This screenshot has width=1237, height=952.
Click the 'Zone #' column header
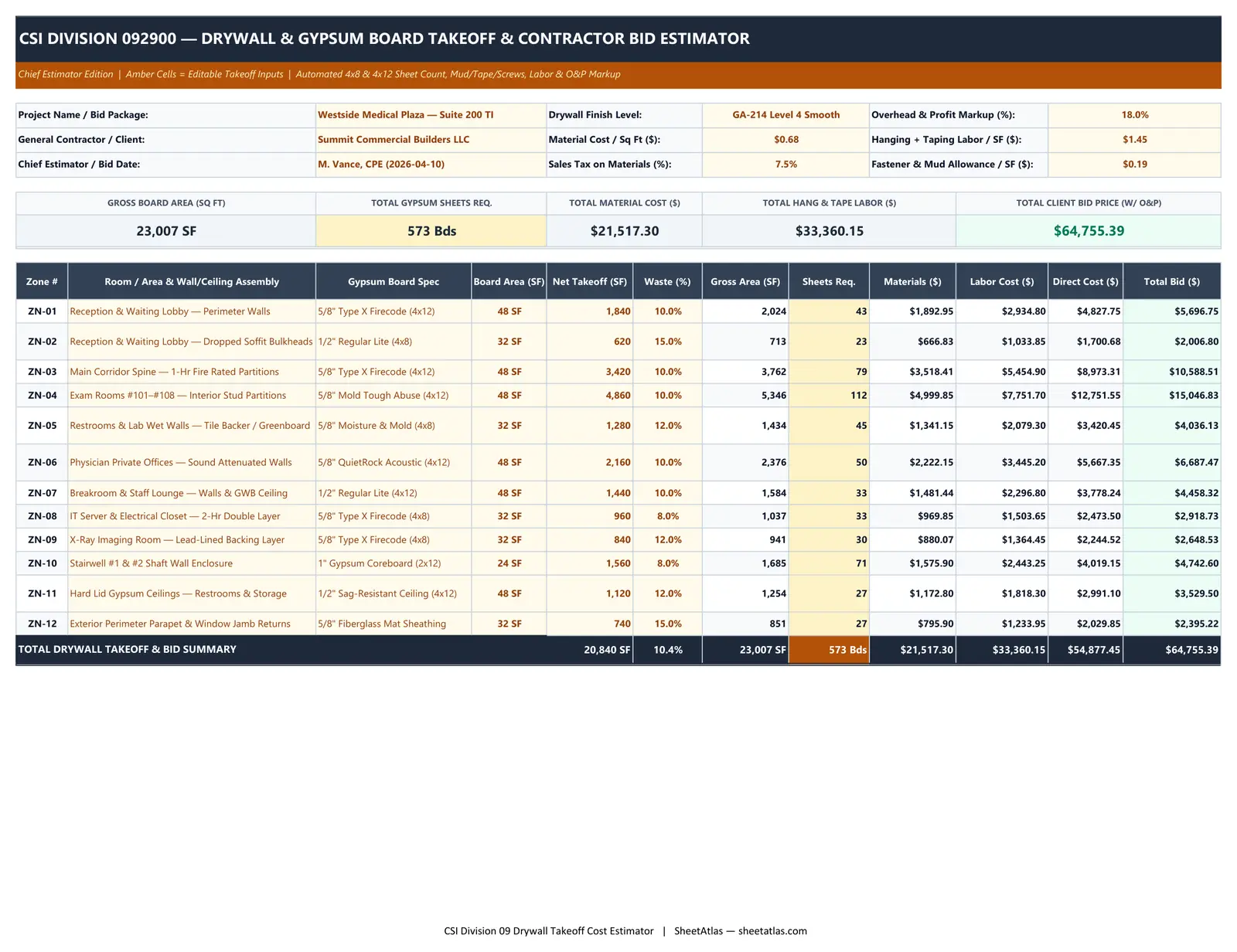pyautogui.click(x=42, y=282)
